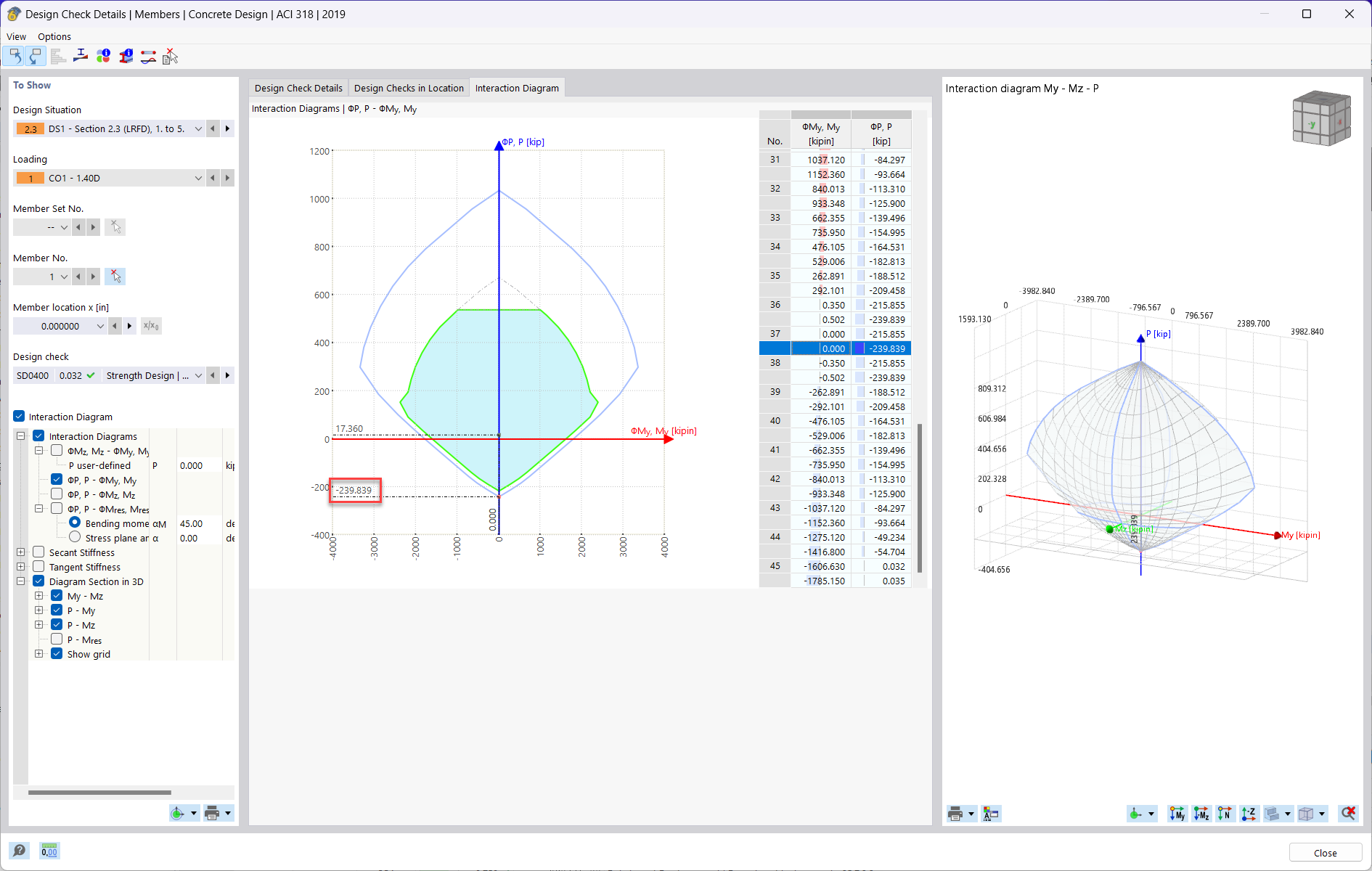Open the View menu
Image resolution: width=1372 pixels, height=871 pixels.
16,36
